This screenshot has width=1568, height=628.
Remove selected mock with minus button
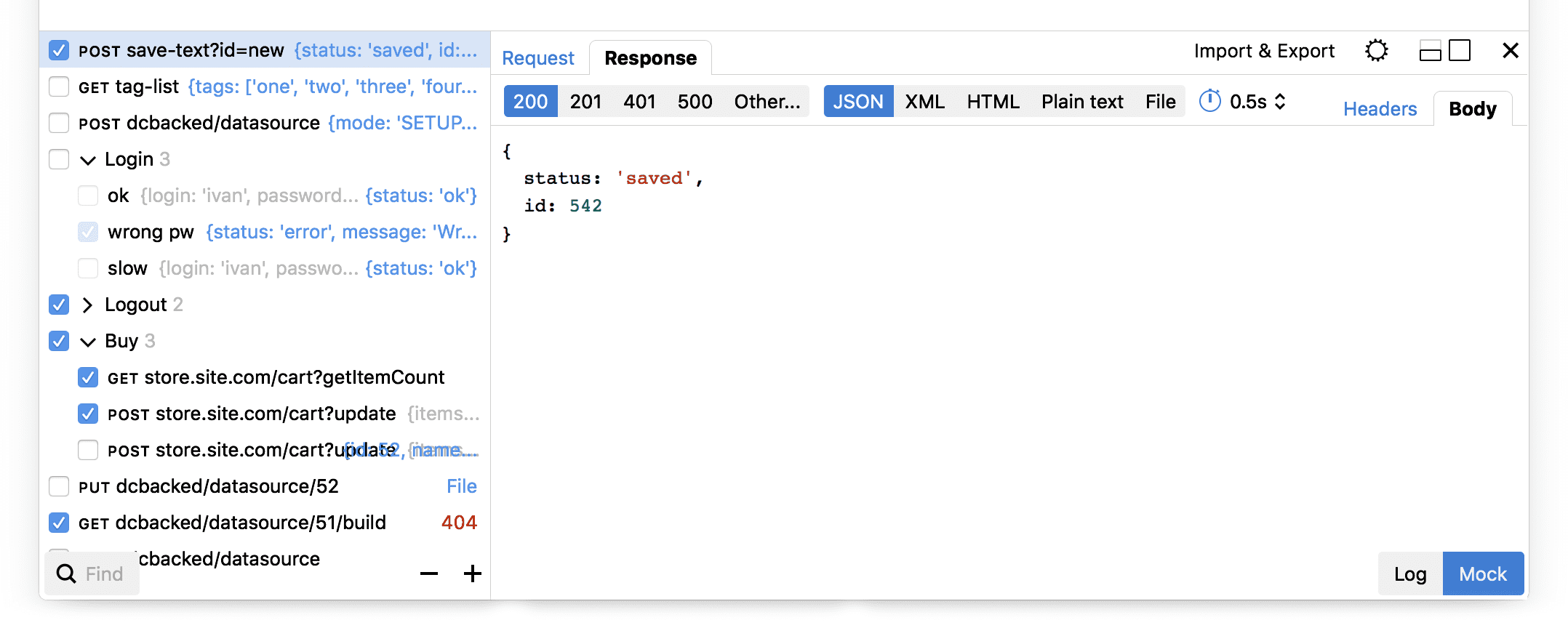tap(429, 573)
